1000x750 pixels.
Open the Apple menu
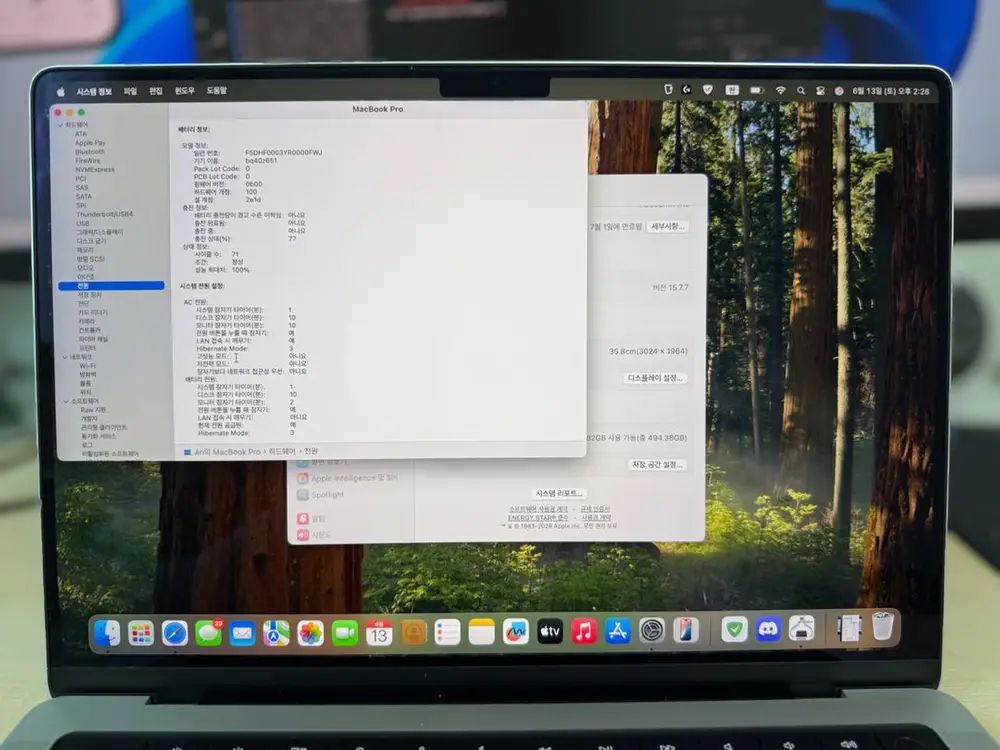[61, 91]
